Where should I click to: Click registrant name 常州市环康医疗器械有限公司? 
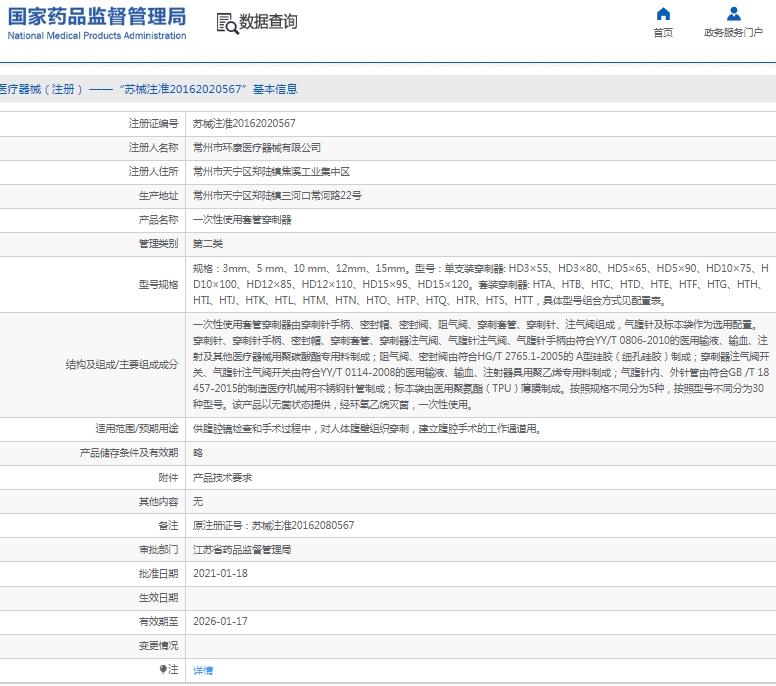257,147
